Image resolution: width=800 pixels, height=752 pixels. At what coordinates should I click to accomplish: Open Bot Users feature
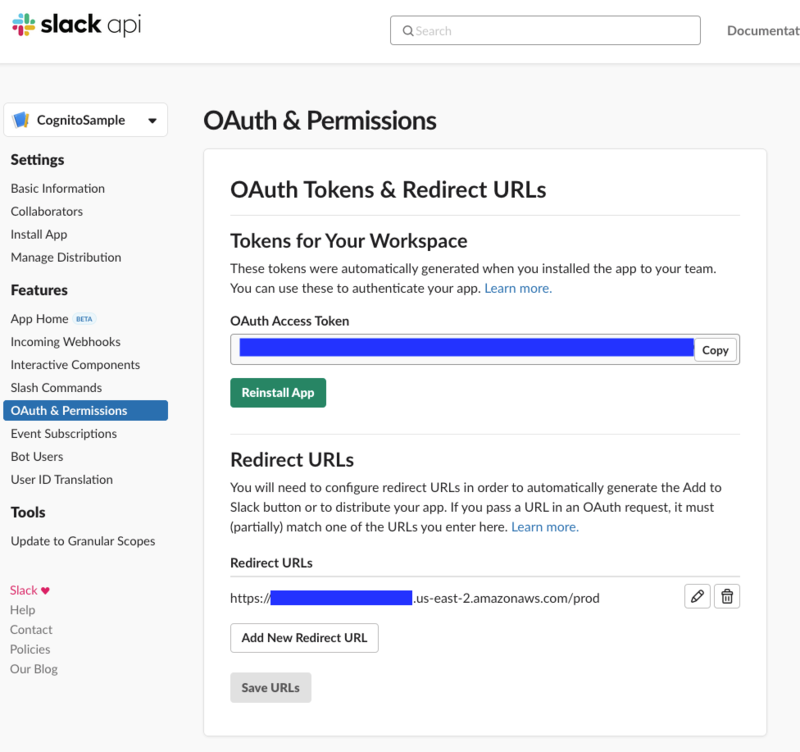pos(37,457)
